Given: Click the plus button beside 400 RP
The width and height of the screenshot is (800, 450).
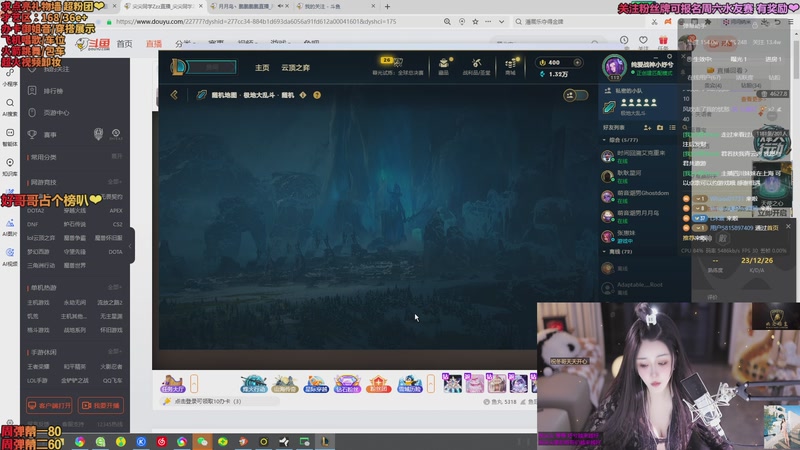Looking at the screenshot, I should (577, 62).
